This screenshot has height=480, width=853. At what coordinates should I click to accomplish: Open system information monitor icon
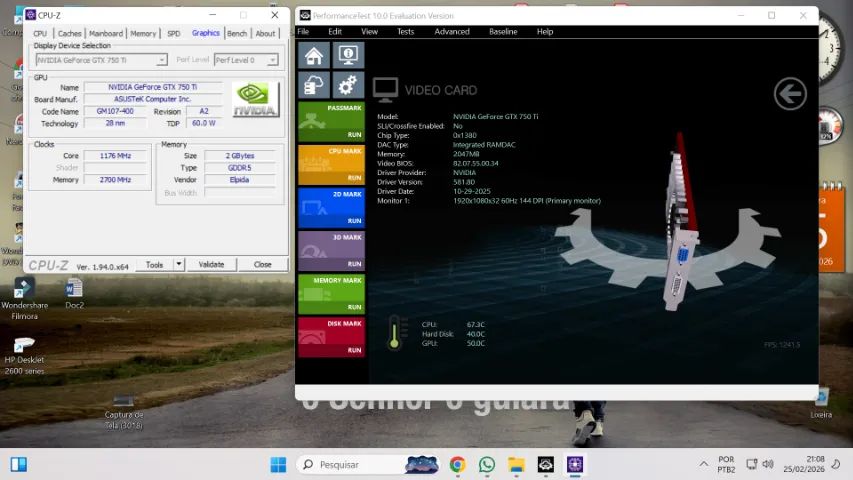pyautogui.click(x=348, y=56)
